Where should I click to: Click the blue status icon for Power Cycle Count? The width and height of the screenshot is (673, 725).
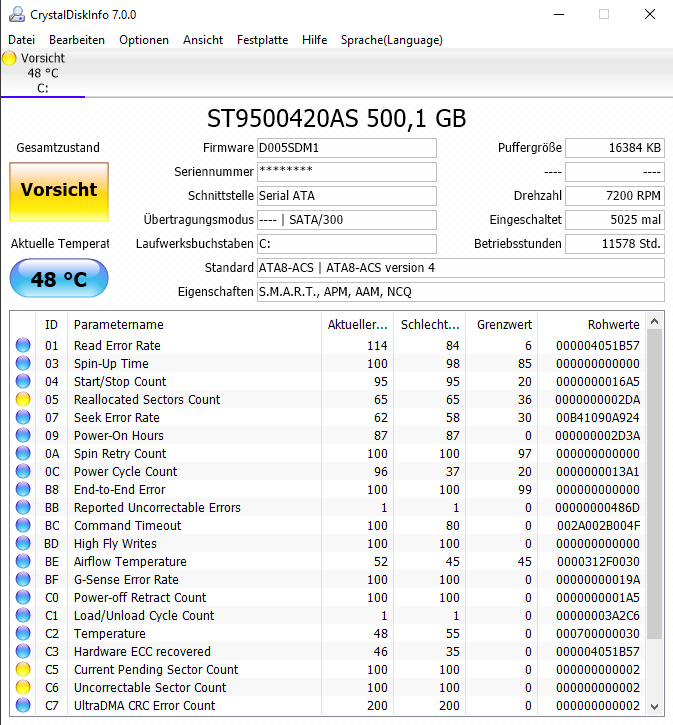(23, 471)
